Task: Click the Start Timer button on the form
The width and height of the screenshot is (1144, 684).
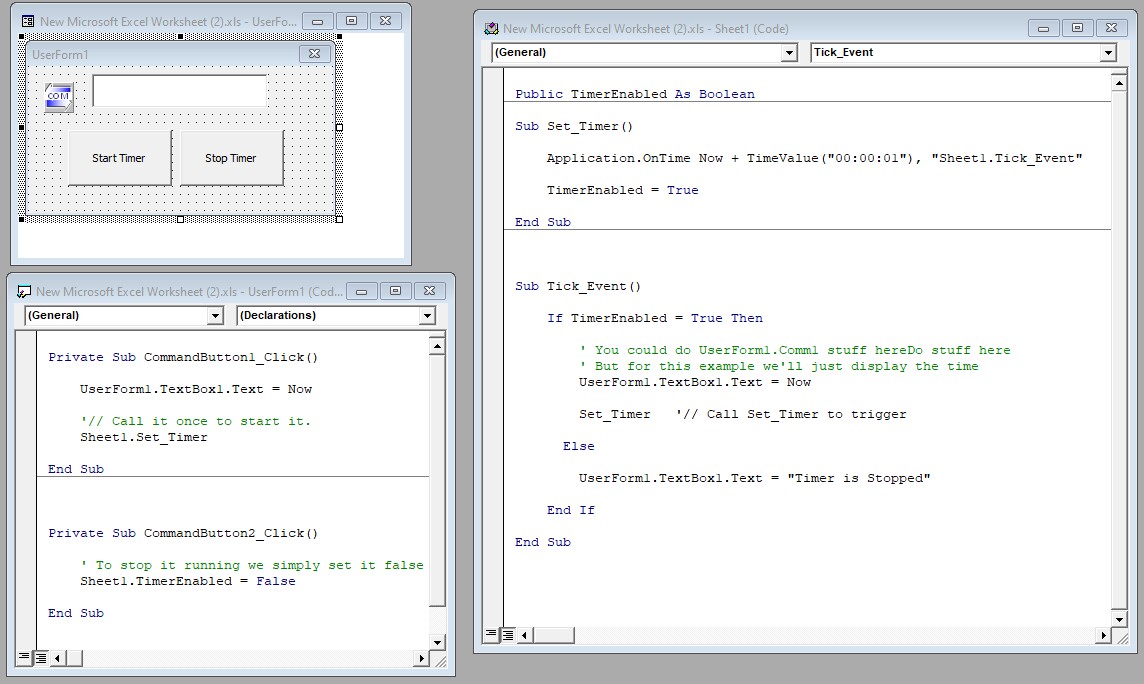Action: [x=119, y=158]
